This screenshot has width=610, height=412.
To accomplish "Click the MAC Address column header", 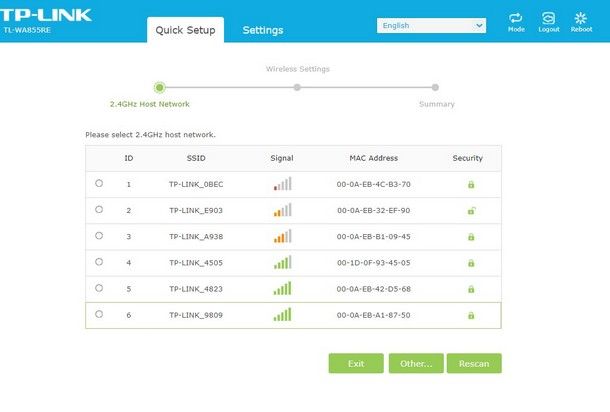I will 373,158.
